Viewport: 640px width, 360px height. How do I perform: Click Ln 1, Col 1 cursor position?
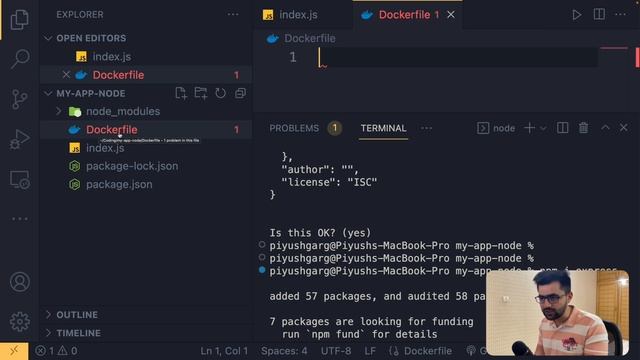(224, 351)
